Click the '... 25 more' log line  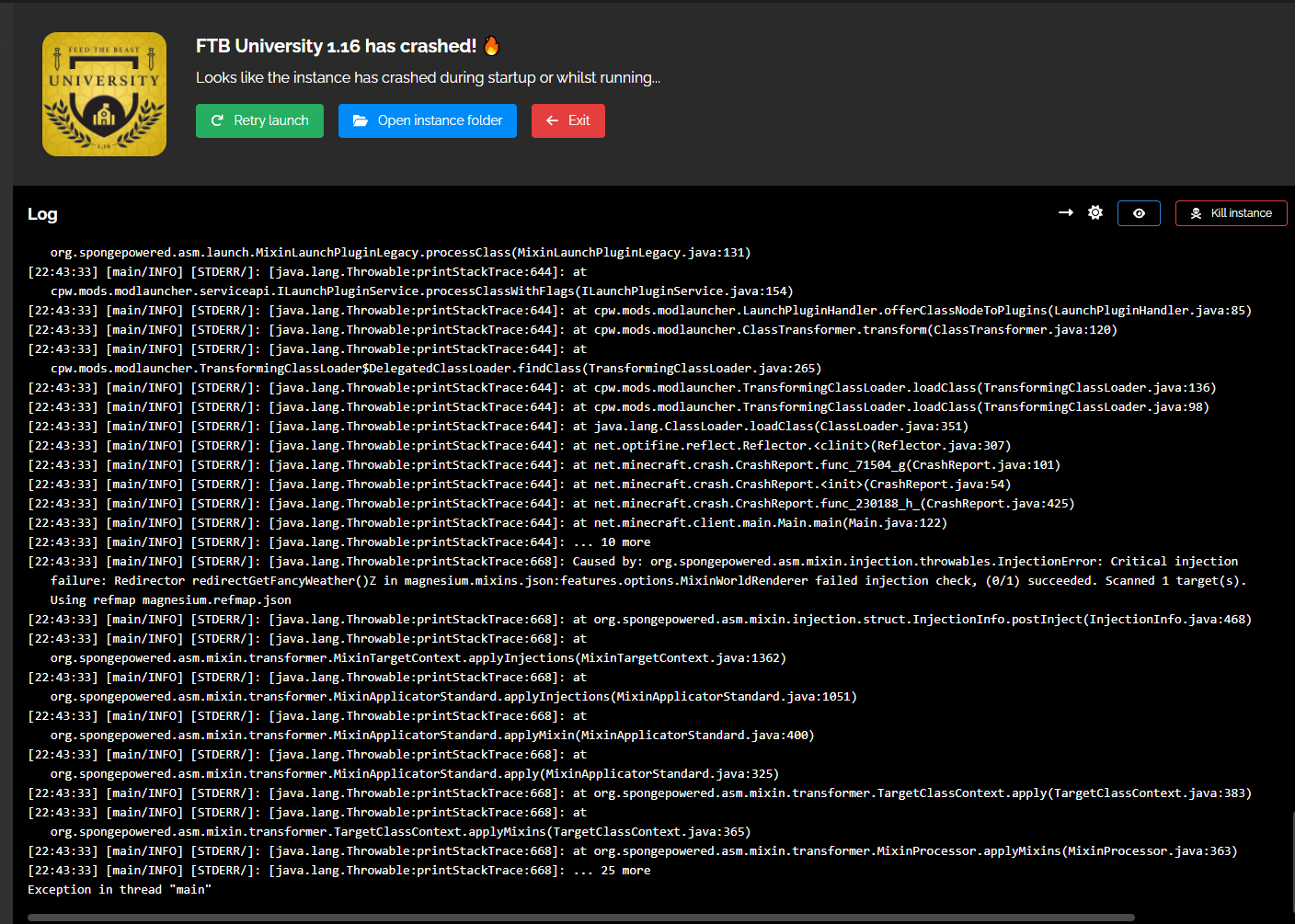coord(338,871)
